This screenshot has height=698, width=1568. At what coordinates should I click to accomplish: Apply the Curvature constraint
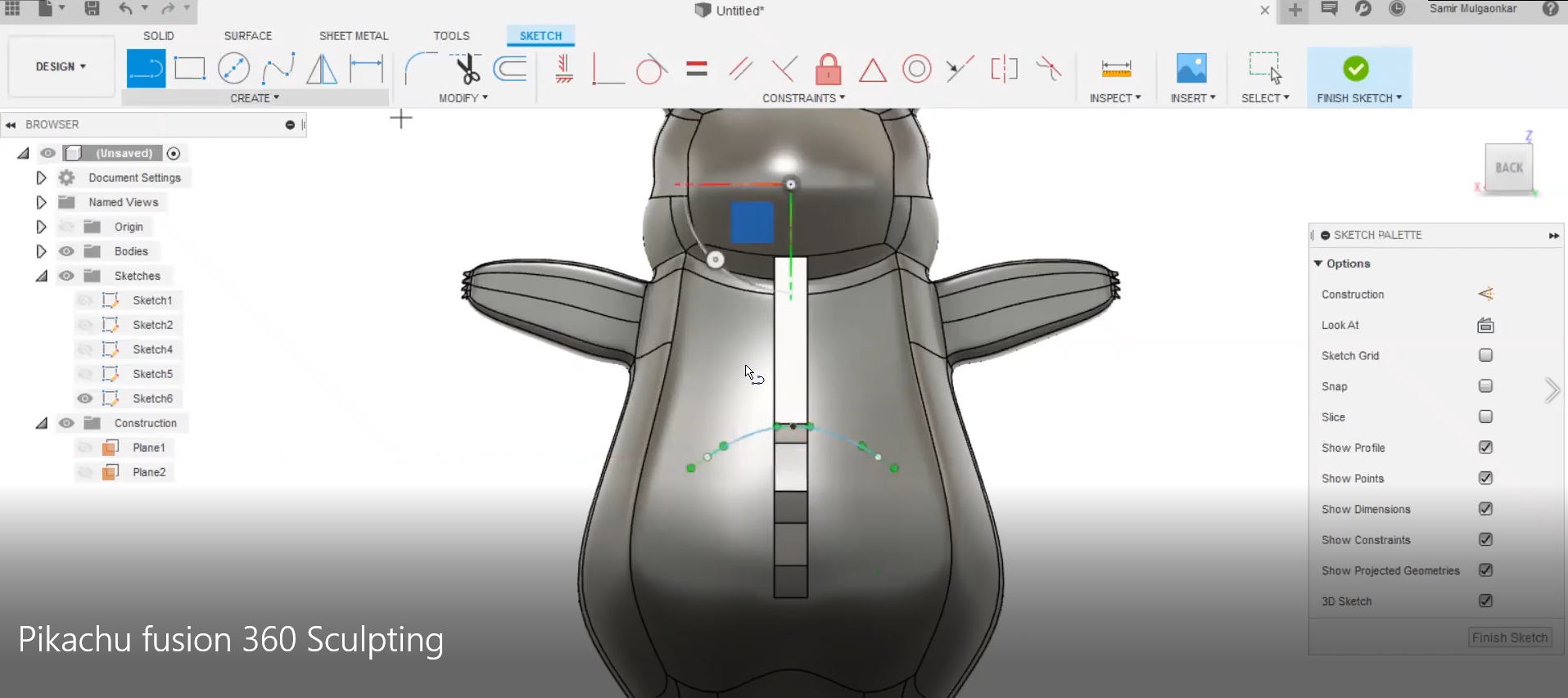[x=1049, y=69]
